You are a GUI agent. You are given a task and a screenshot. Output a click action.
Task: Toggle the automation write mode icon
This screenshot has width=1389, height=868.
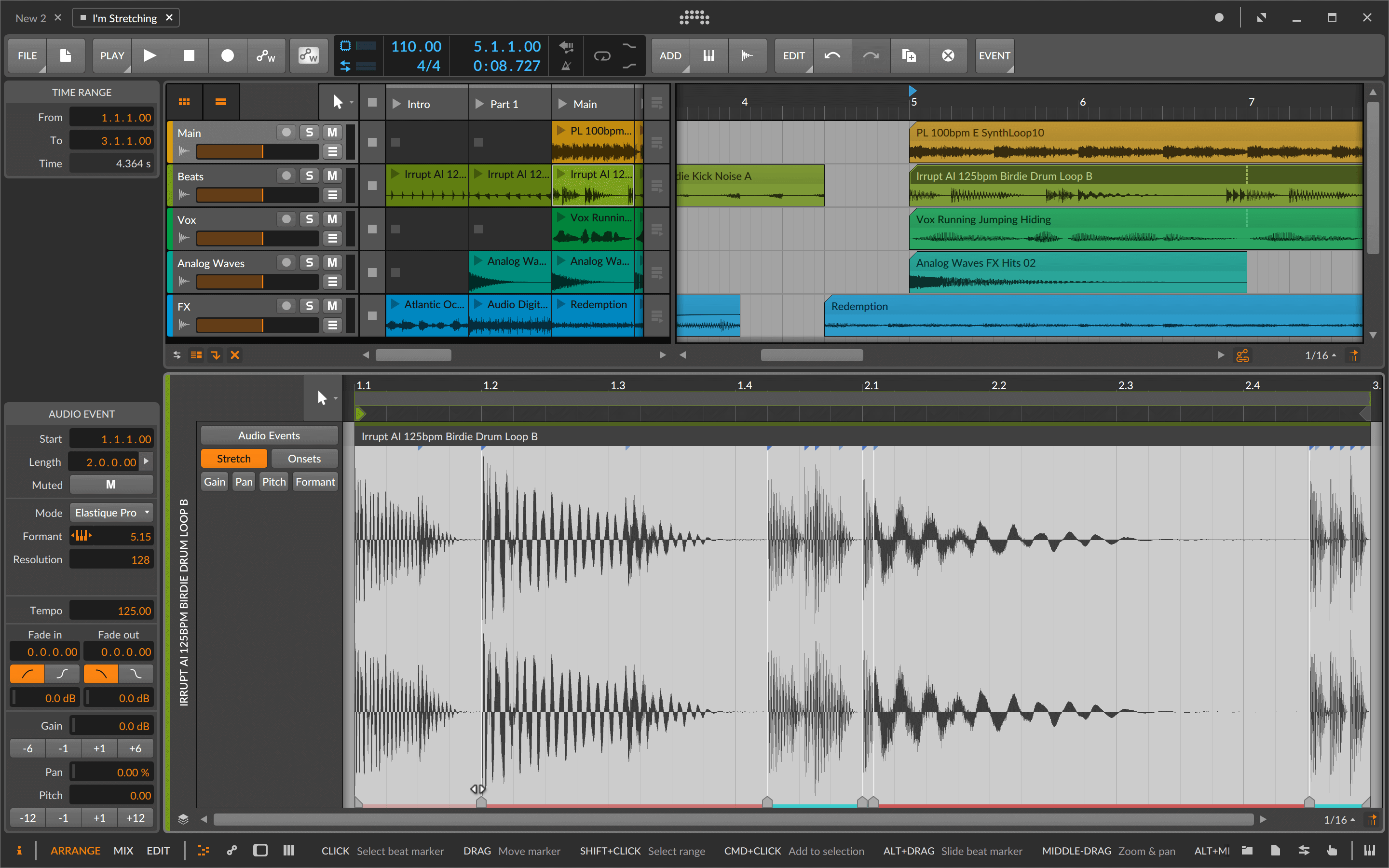point(266,55)
